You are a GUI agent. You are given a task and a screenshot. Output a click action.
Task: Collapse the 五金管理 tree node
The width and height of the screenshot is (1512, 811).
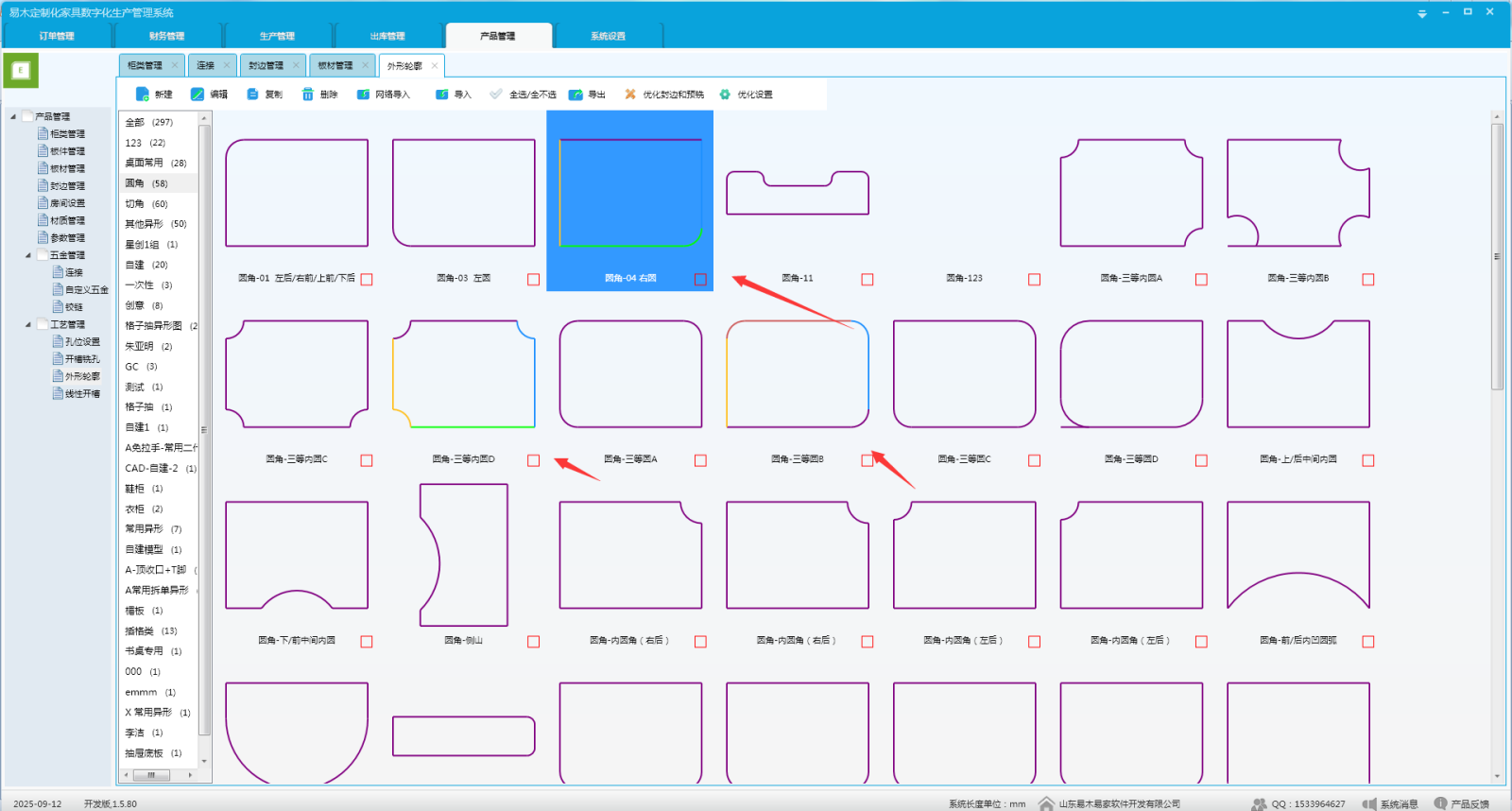pyautogui.click(x=28, y=255)
